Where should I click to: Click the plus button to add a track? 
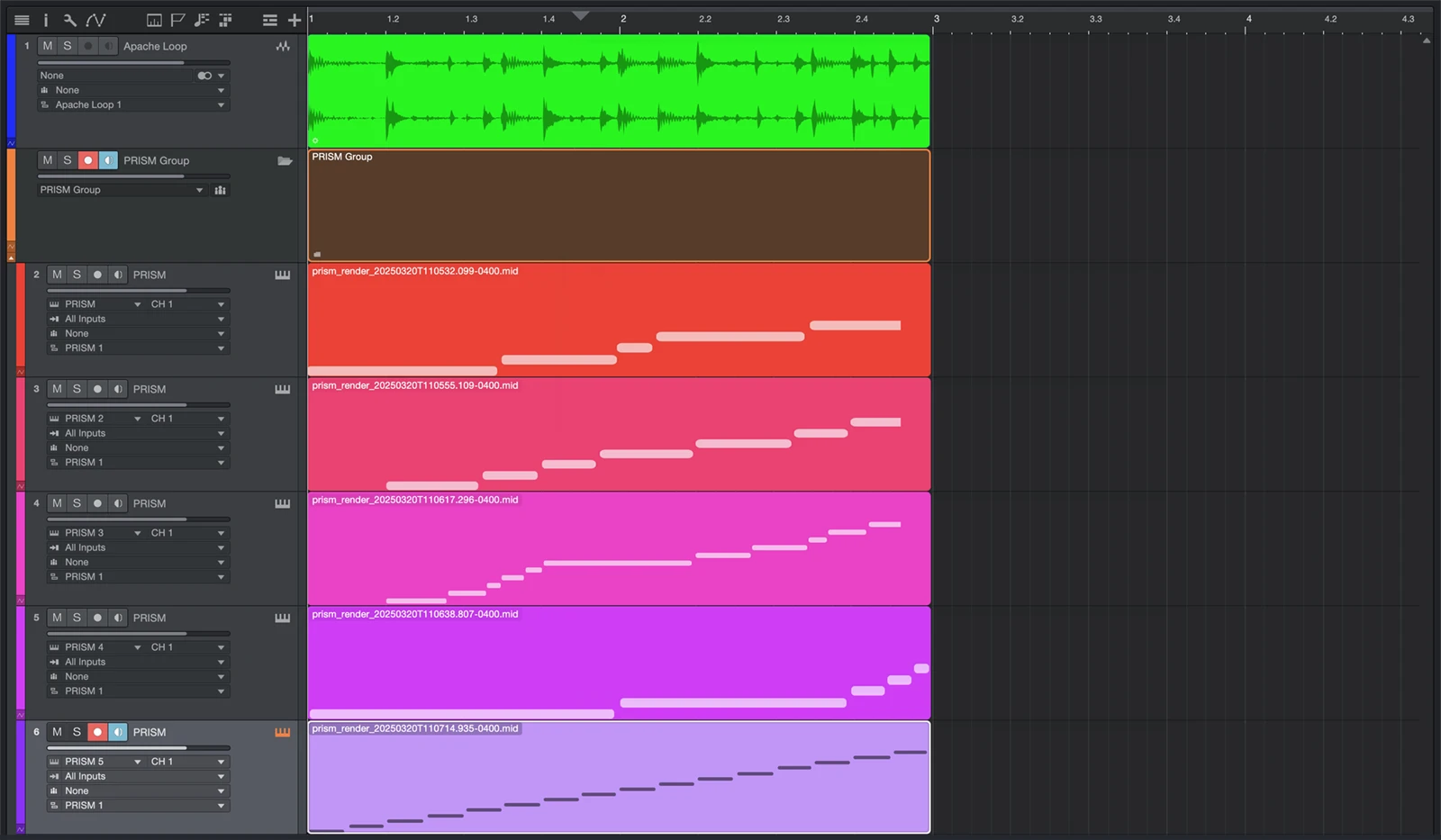(295, 19)
